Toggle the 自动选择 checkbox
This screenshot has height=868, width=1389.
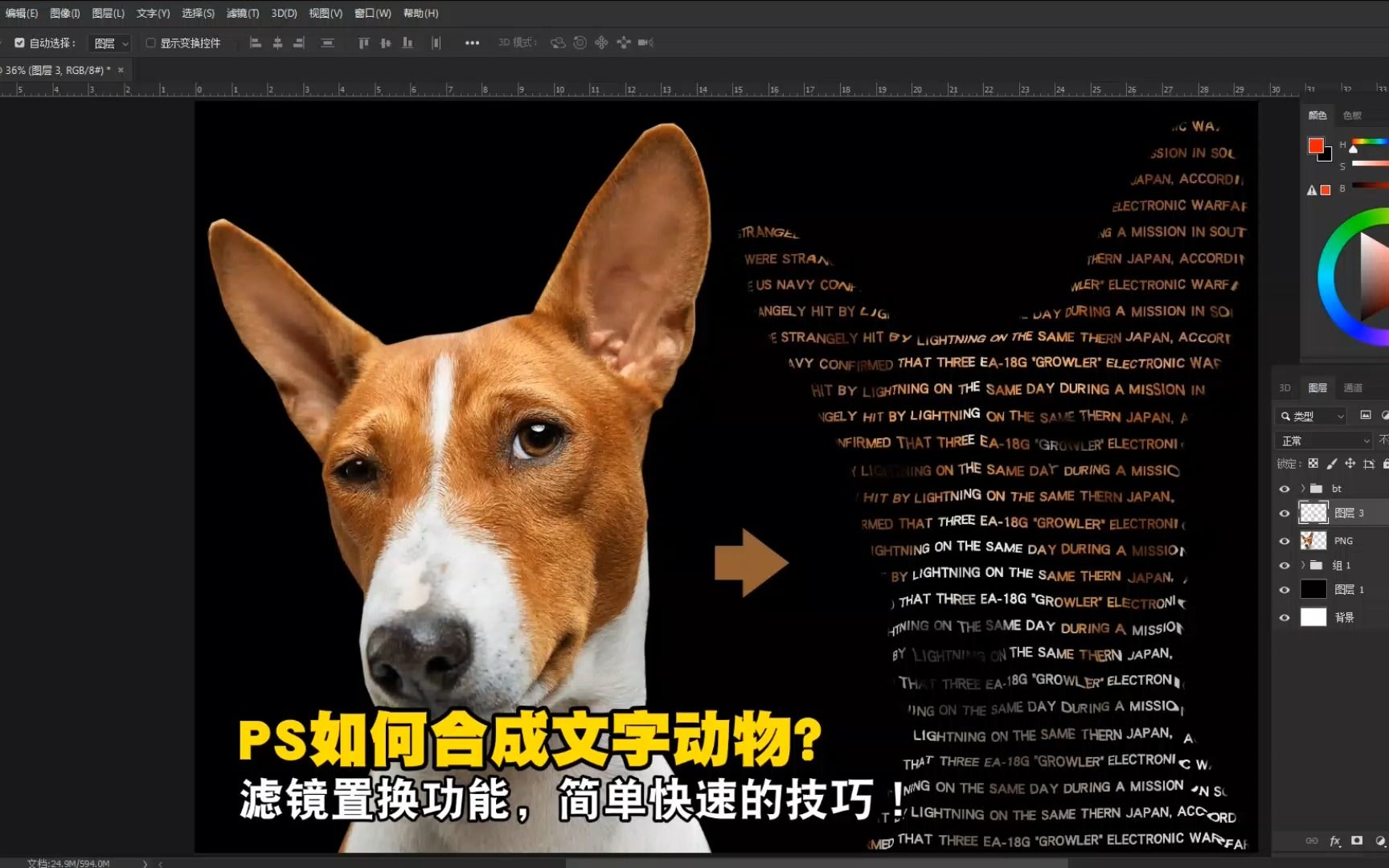(19, 43)
